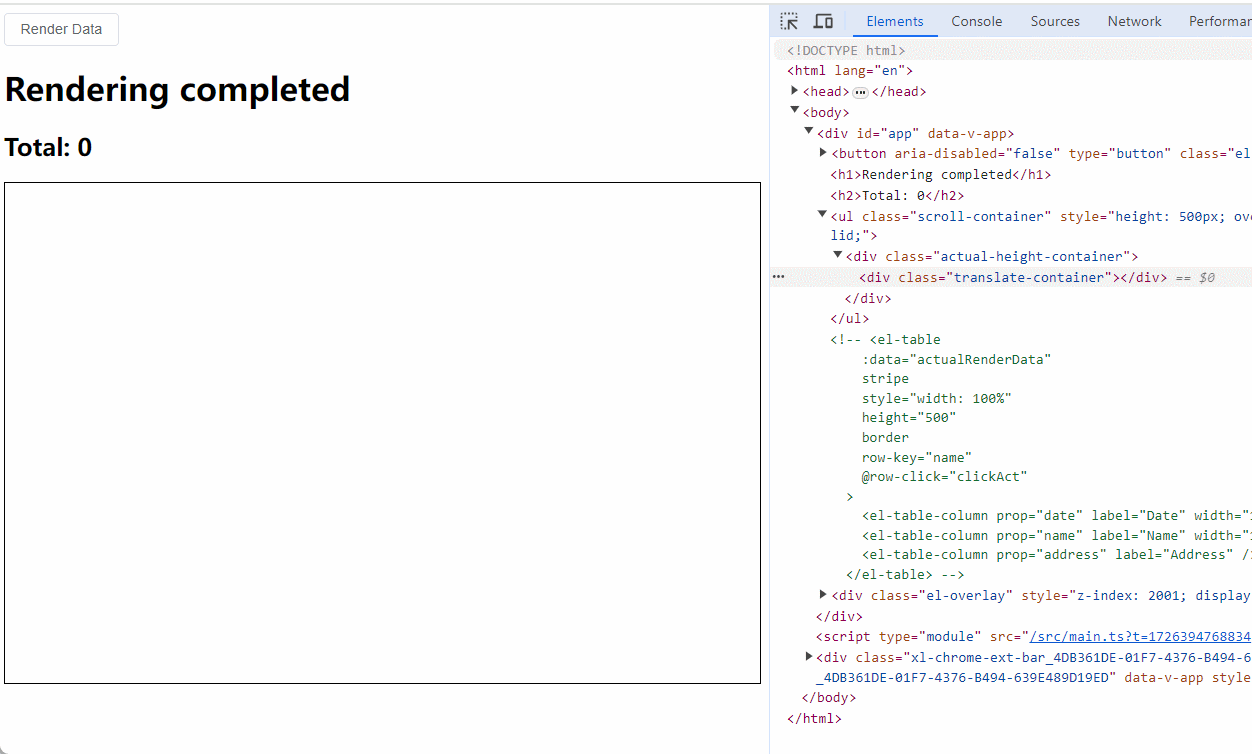Click inside the empty scroll container box

point(382,432)
